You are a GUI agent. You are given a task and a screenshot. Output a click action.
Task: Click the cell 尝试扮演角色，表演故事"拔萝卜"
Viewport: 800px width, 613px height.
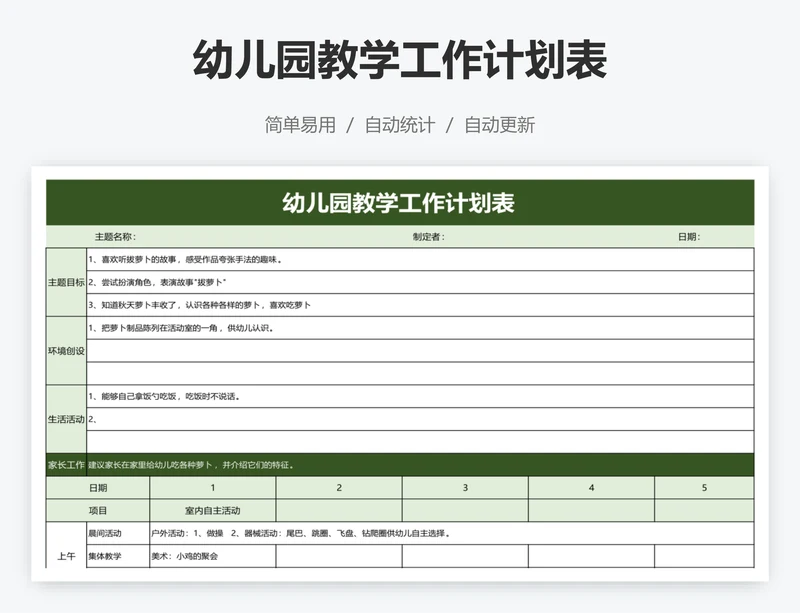[420, 282]
